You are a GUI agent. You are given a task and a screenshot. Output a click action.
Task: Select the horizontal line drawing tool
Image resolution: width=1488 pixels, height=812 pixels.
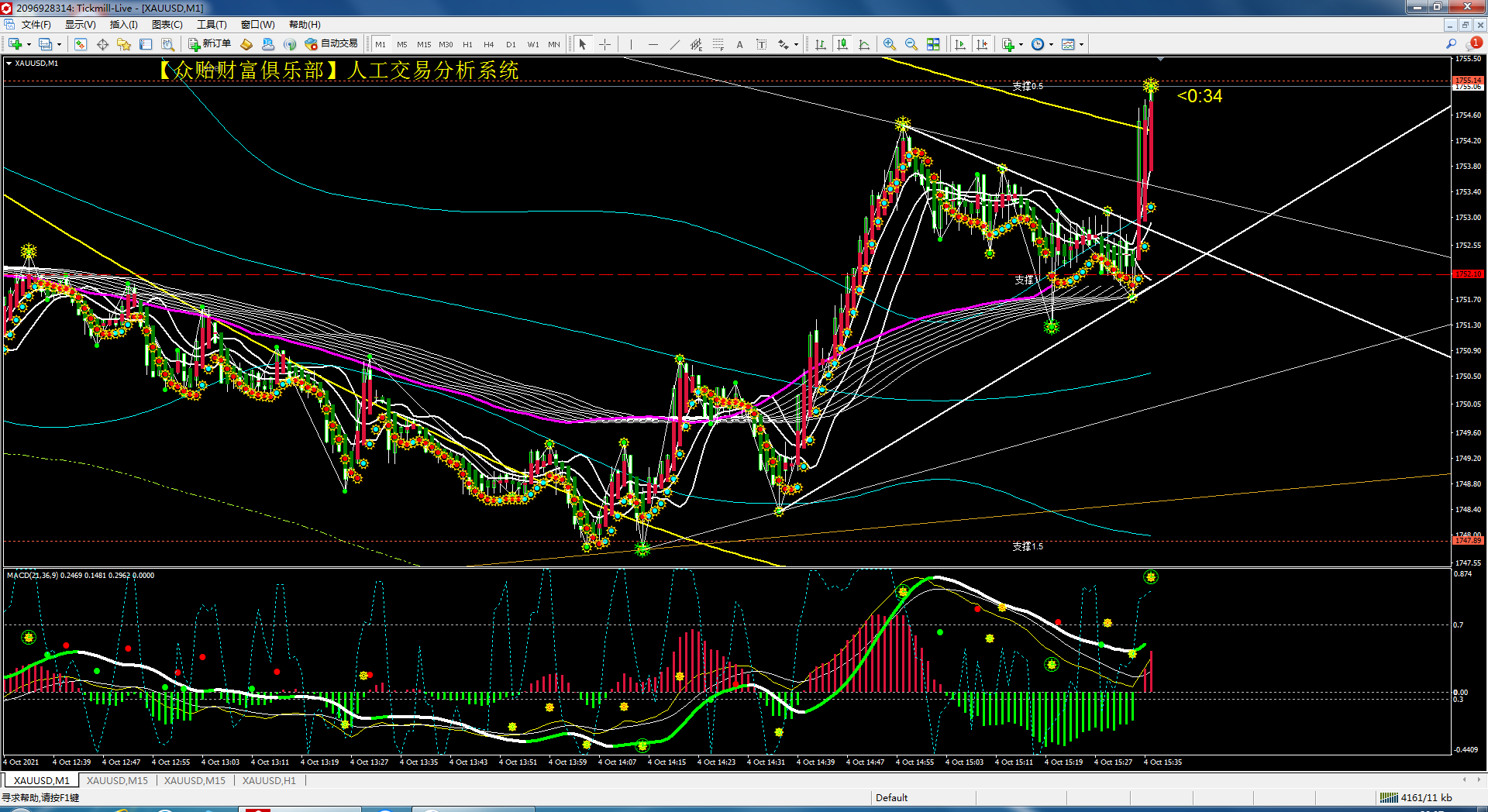pos(653,44)
